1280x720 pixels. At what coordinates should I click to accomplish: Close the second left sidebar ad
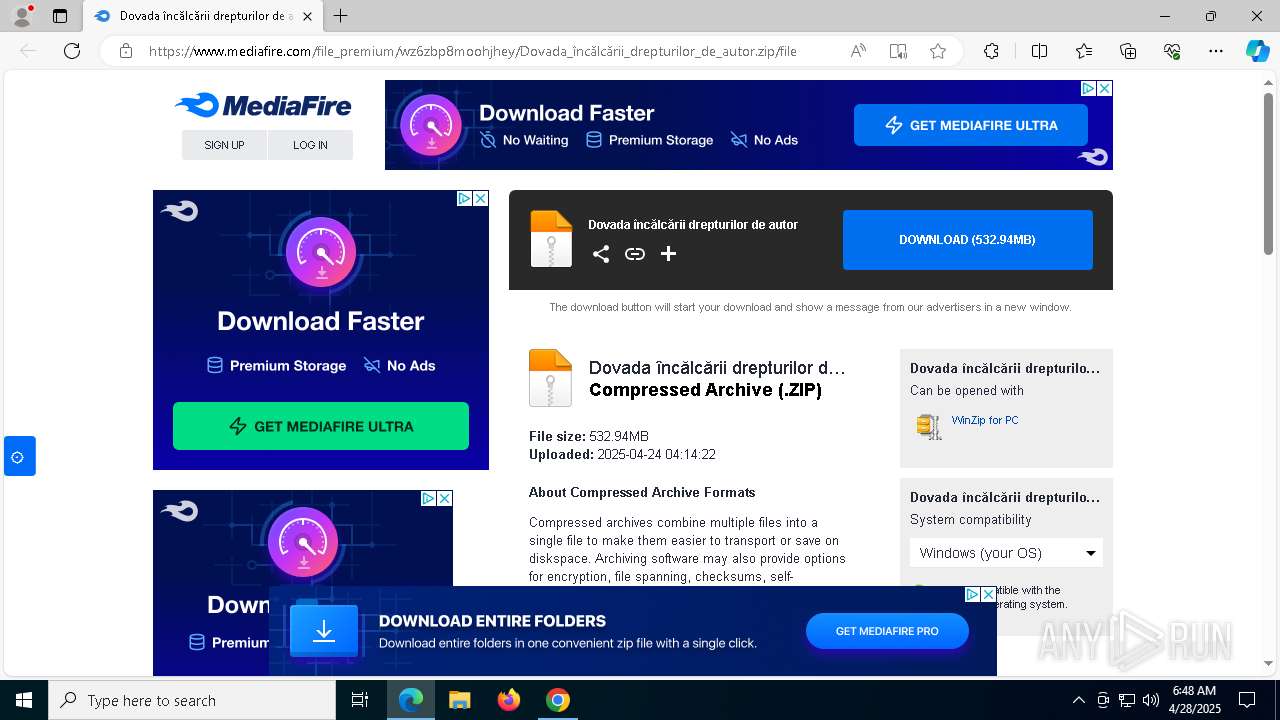click(x=444, y=498)
